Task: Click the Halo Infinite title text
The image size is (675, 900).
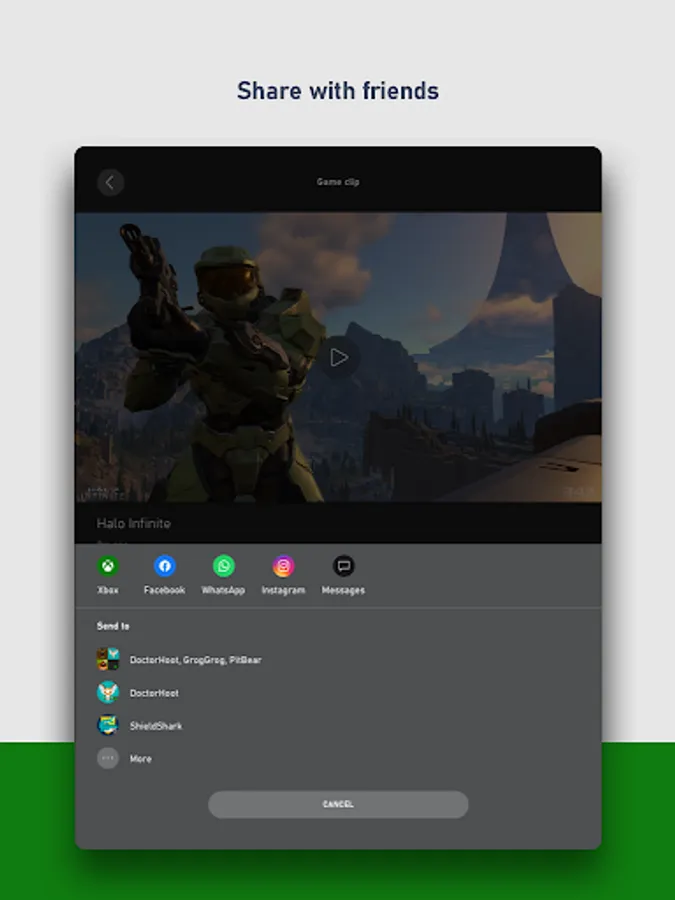Action: (134, 523)
